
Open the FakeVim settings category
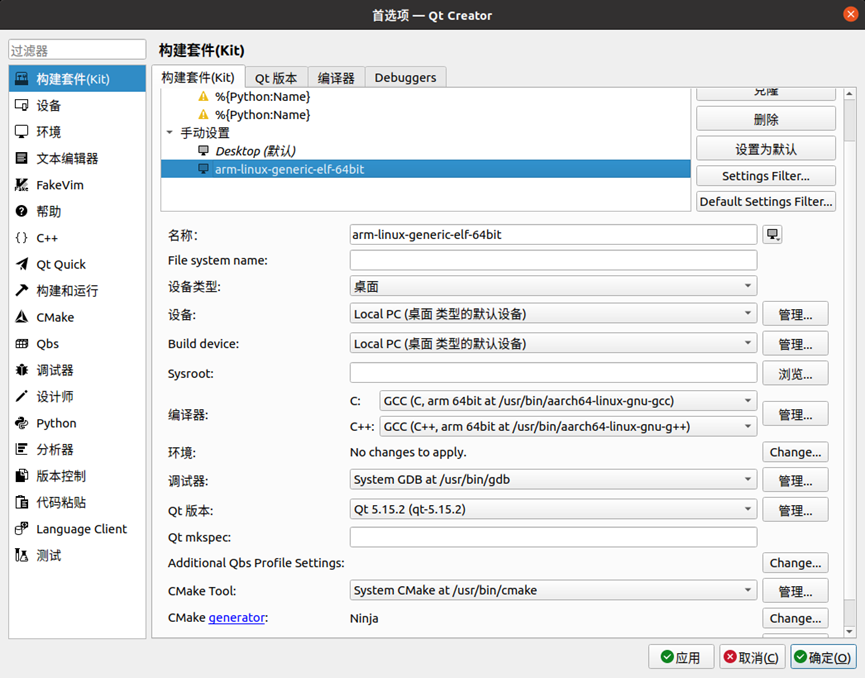click(60, 185)
